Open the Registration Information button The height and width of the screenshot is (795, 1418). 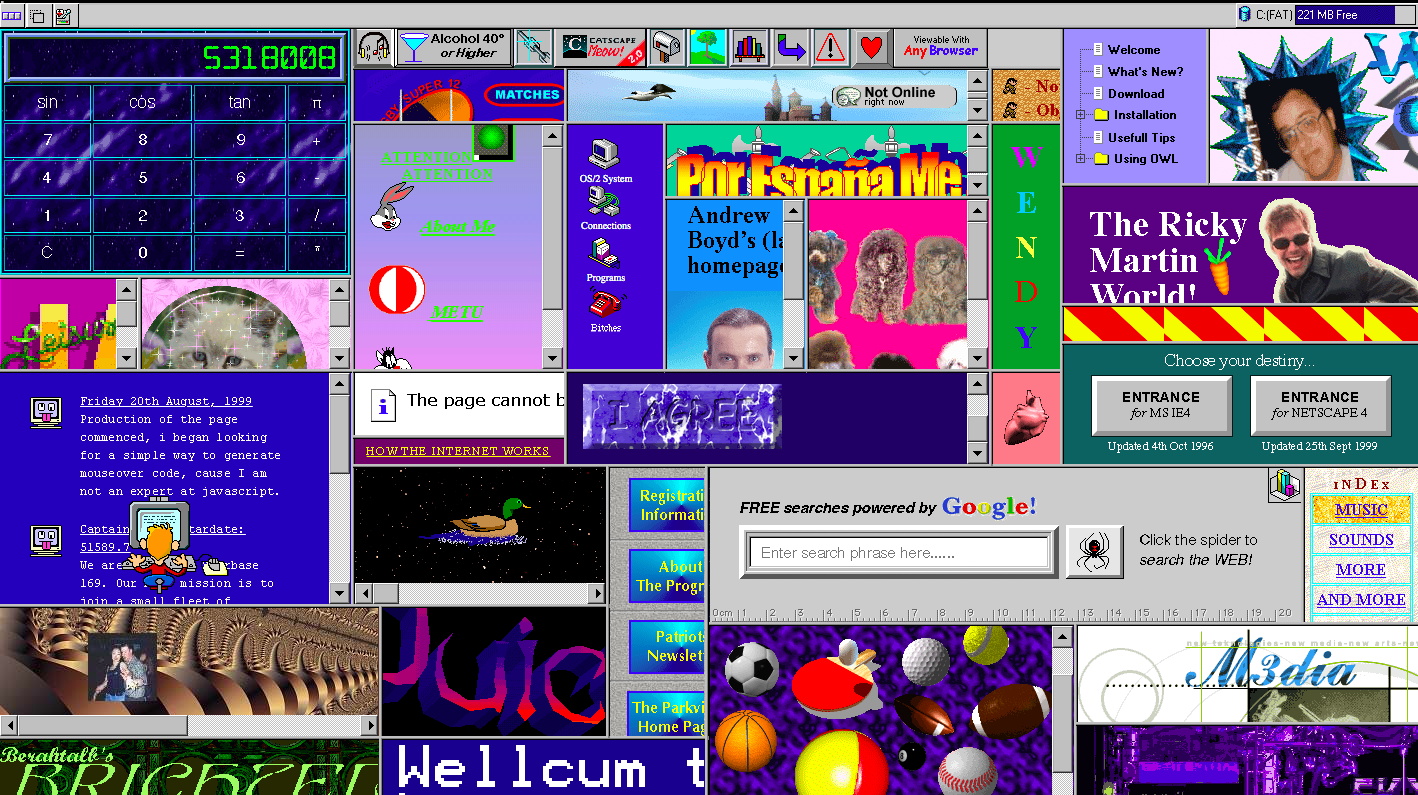(668, 505)
